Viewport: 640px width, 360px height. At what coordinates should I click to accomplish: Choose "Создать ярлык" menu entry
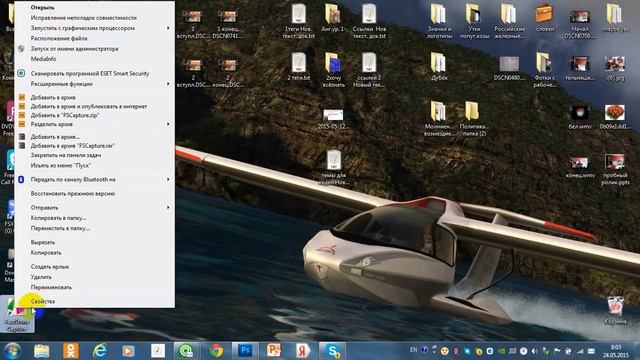[95, 267]
